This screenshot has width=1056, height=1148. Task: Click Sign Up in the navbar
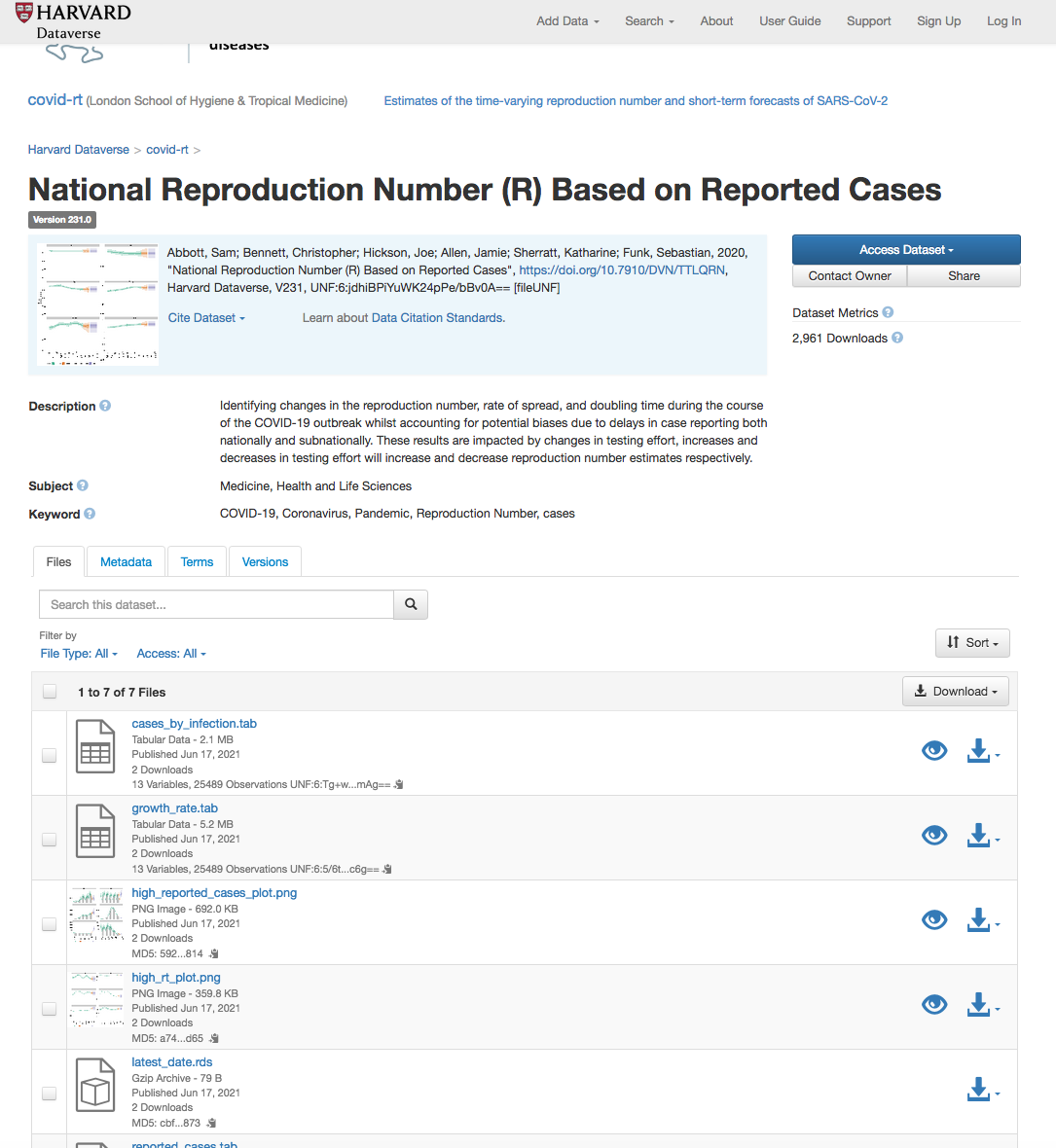[939, 21]
